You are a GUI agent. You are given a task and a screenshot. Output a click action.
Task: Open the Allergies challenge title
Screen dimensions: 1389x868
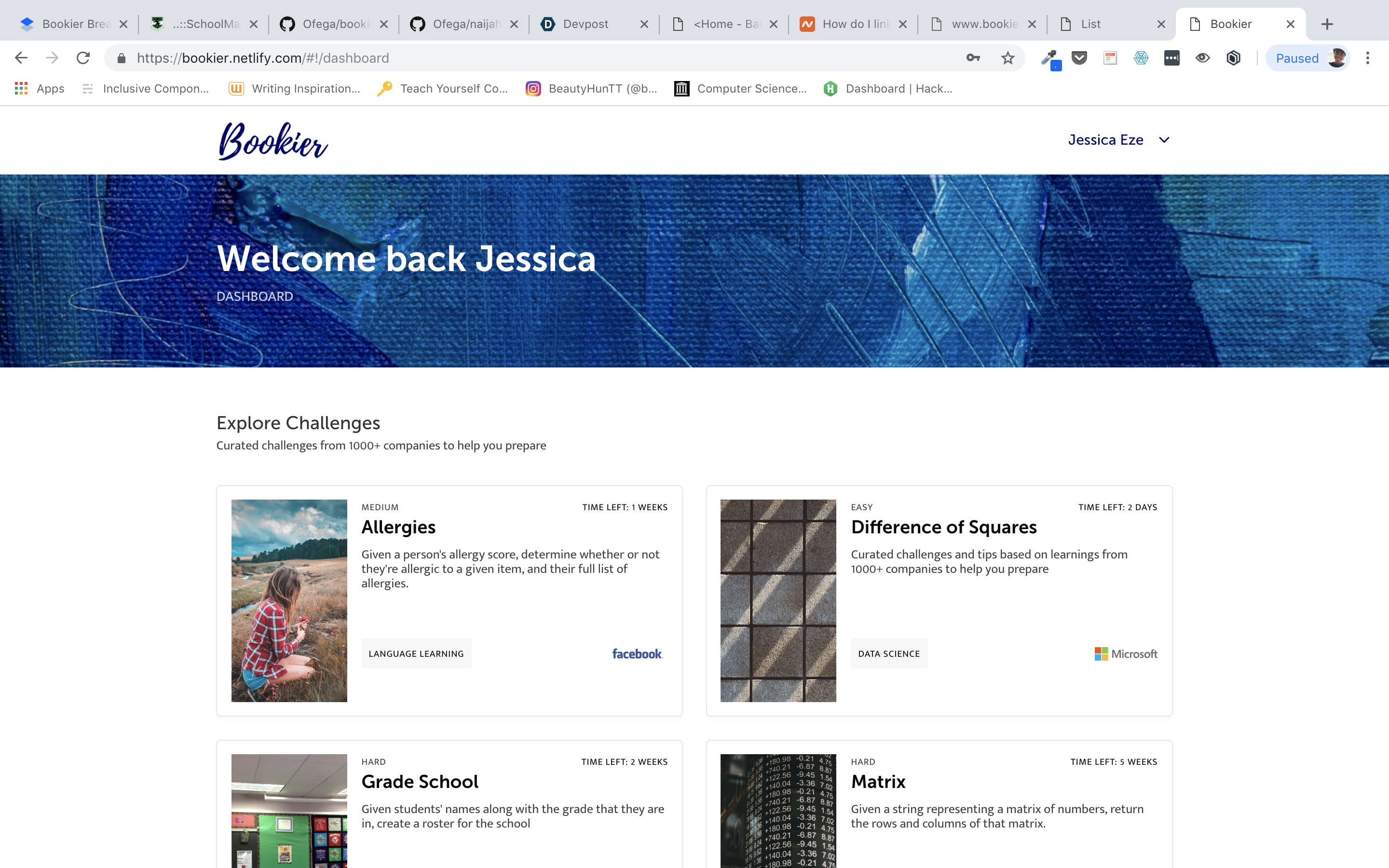[x=398, y=527]
